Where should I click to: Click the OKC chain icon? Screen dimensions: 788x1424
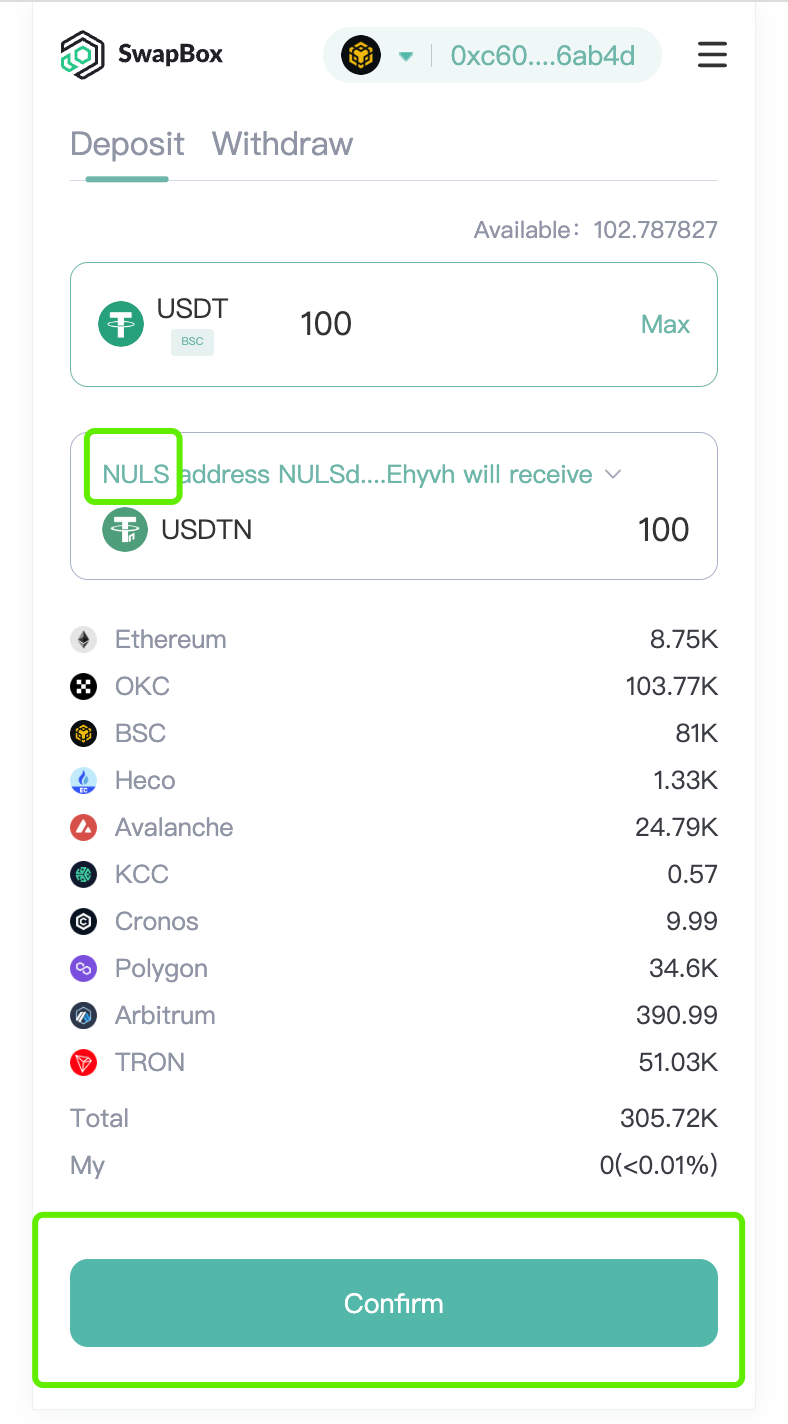pos(83,686)
